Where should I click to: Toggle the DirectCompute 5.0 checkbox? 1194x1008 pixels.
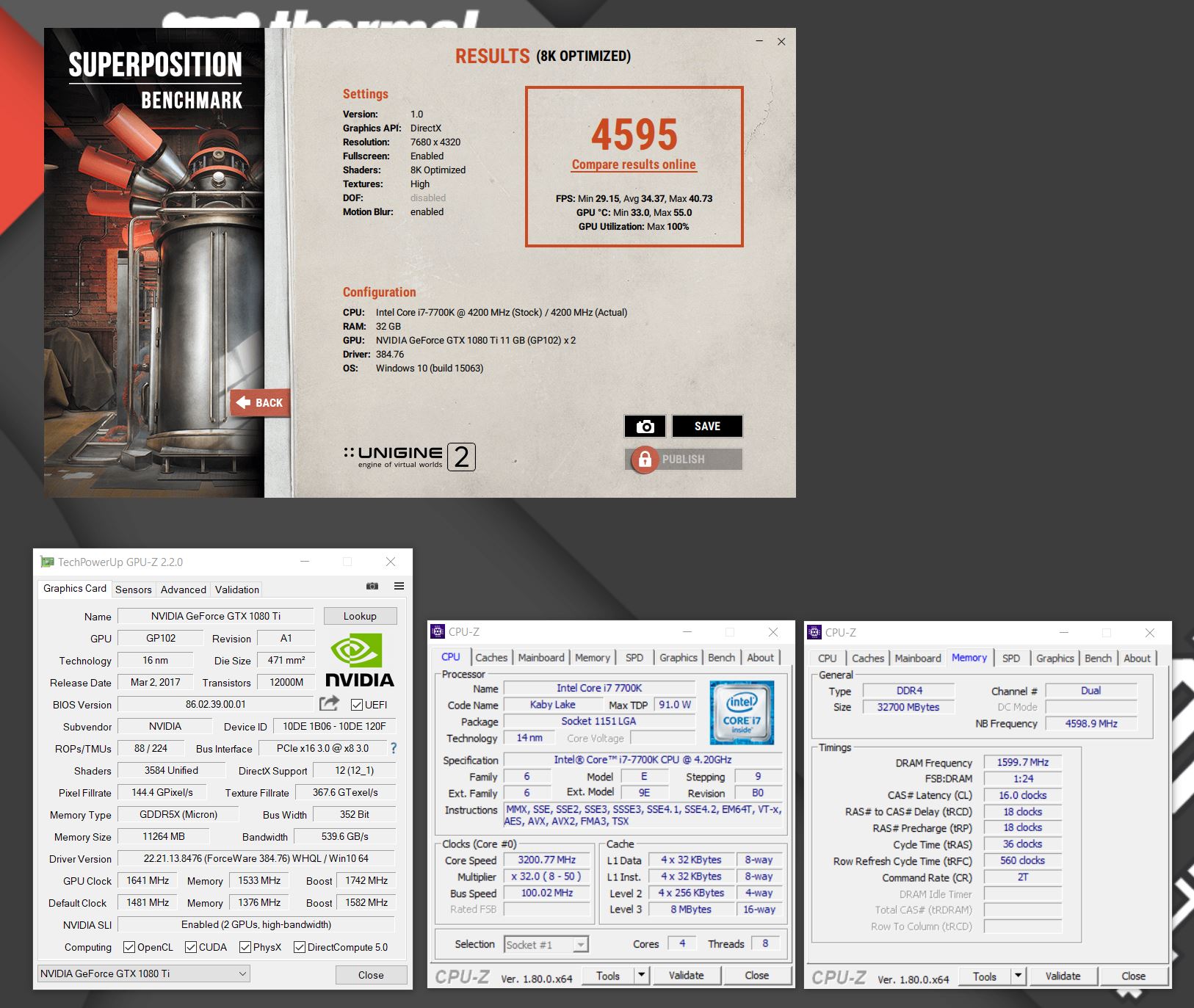point(300,947)
